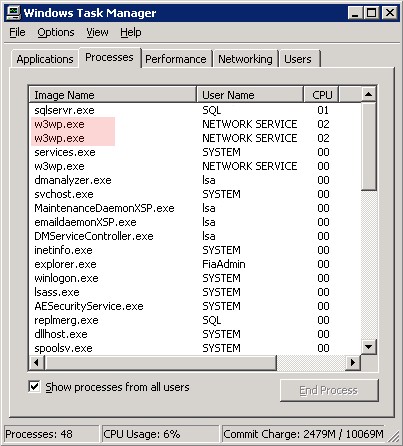This screenshot has width=403, height=446.
Task: Click the End Process button
Action: (x=329, y=390)
